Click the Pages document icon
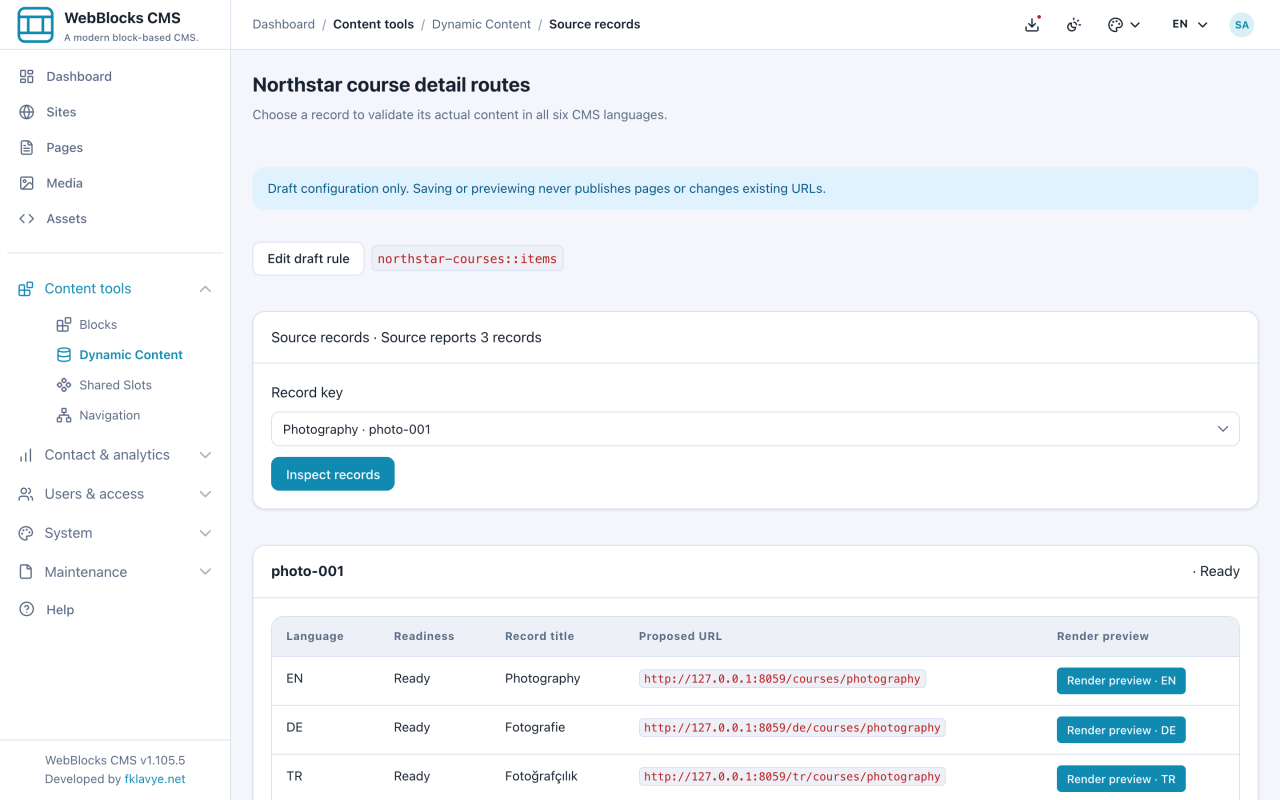This screenshot has width=1280, height=800. (27, 147)
